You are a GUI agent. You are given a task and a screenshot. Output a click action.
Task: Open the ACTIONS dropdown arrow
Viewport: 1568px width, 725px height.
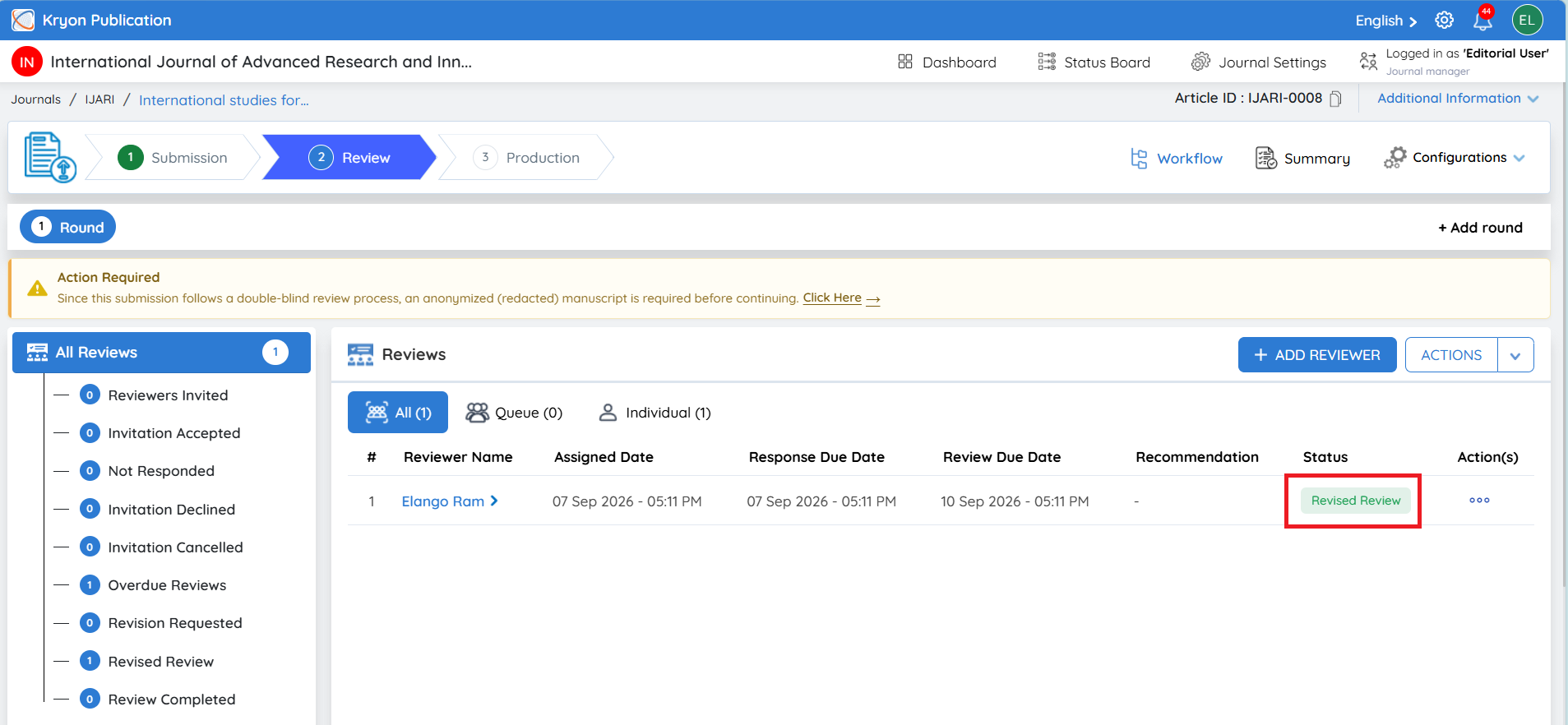[1515, 355]
